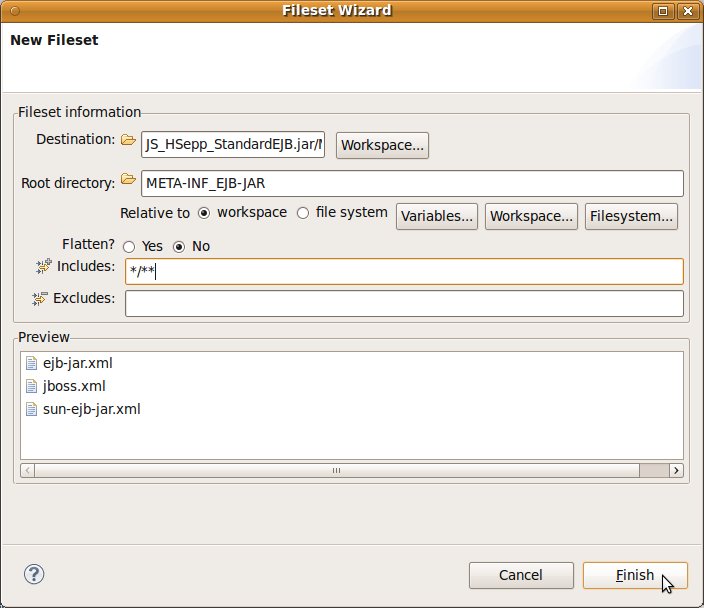
Task: Set Flatten to Yes
Action: 129,247
